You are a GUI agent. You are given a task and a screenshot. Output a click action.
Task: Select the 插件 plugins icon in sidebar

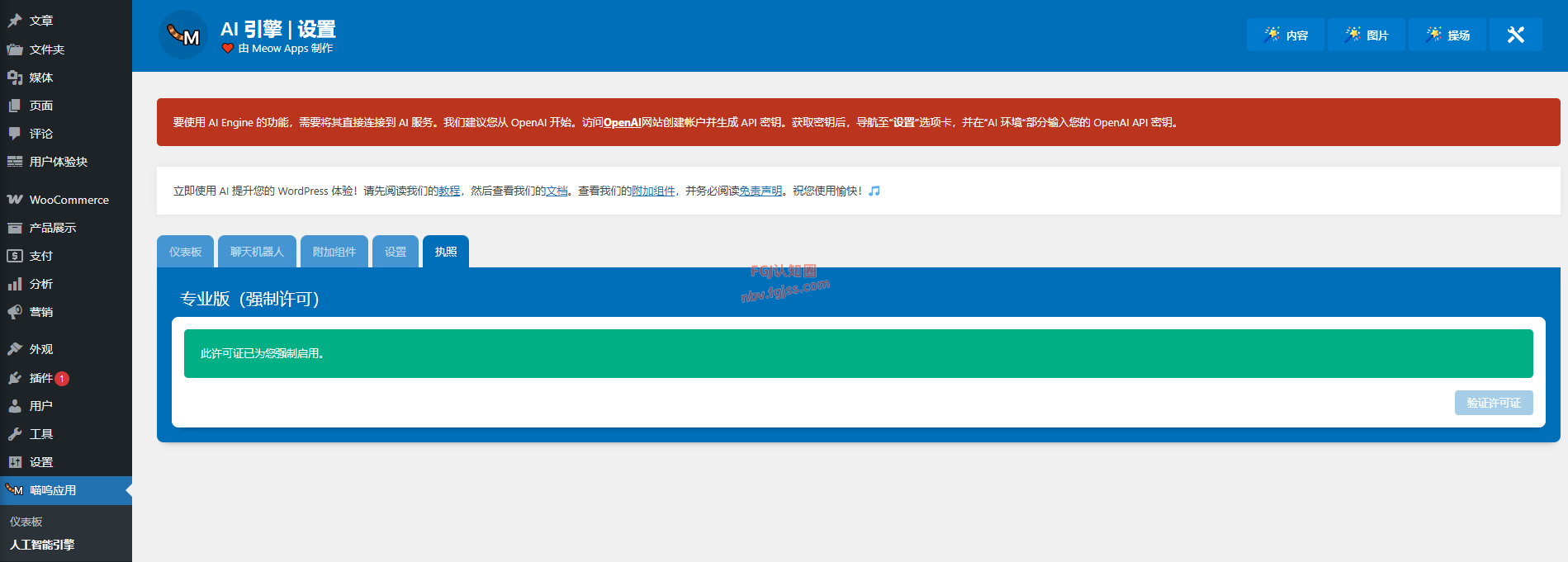point(15,378)
